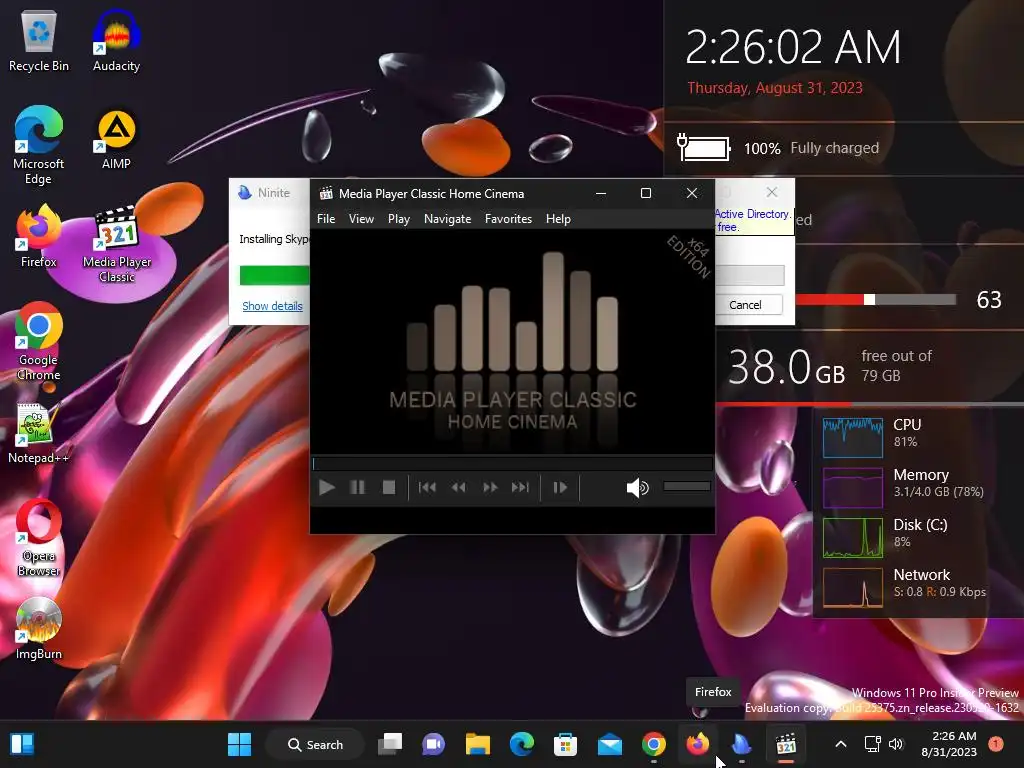Open the Navigate menu

click(x=447, y=219)
